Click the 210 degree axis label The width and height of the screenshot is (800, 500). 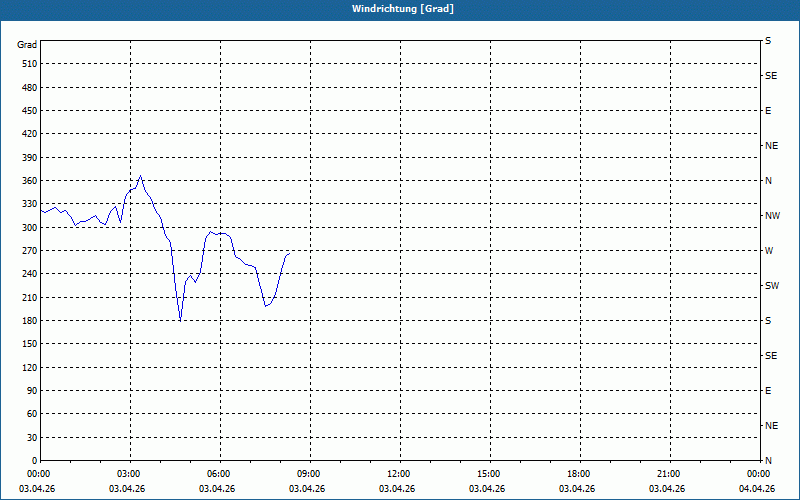(30, 297)
